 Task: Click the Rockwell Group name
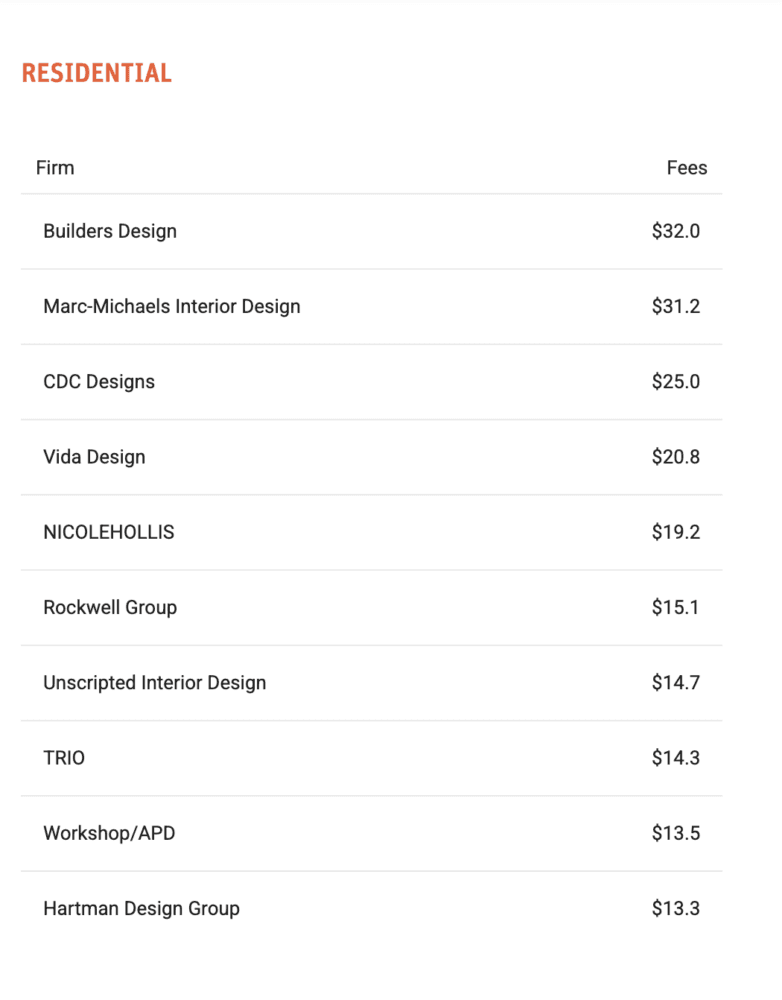110,607
